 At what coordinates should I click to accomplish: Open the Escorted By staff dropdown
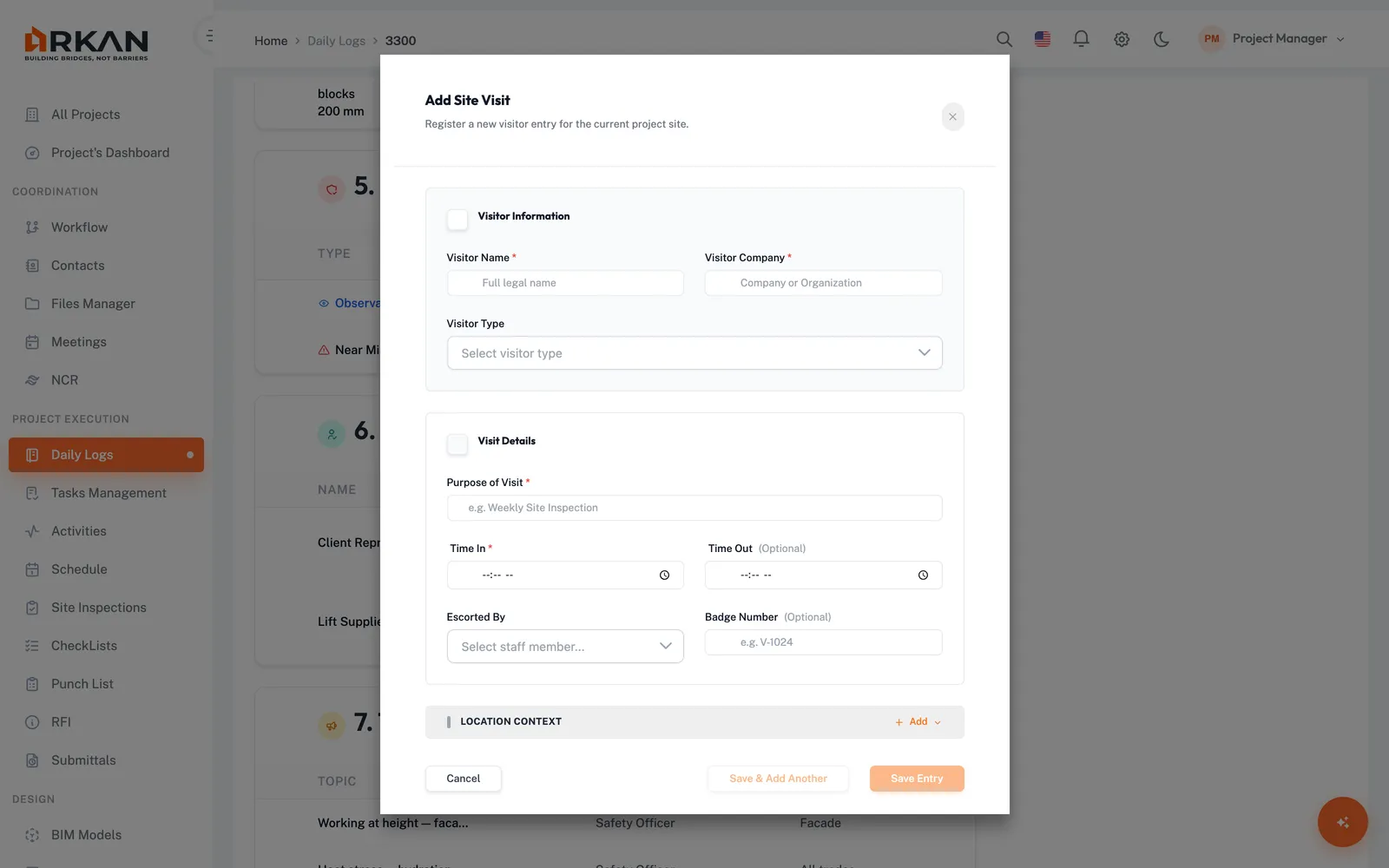pyautogui.click(x=565, y=647)
